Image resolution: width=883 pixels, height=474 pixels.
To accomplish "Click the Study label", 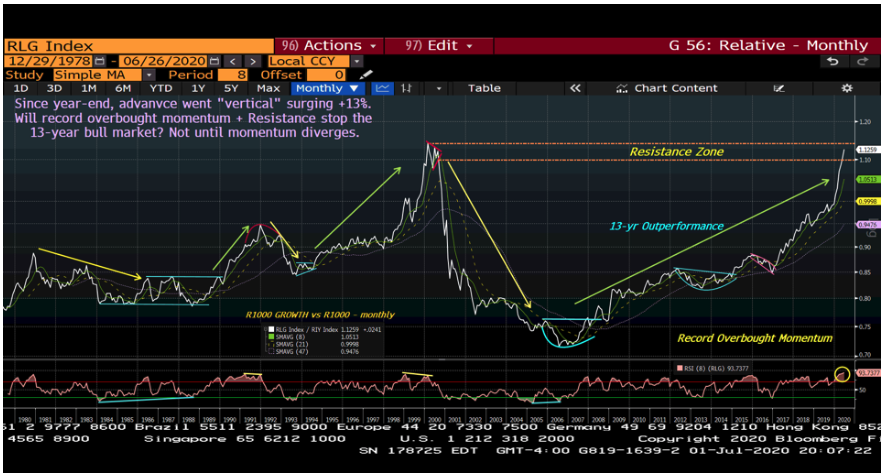I will click(x=24, y=74).
